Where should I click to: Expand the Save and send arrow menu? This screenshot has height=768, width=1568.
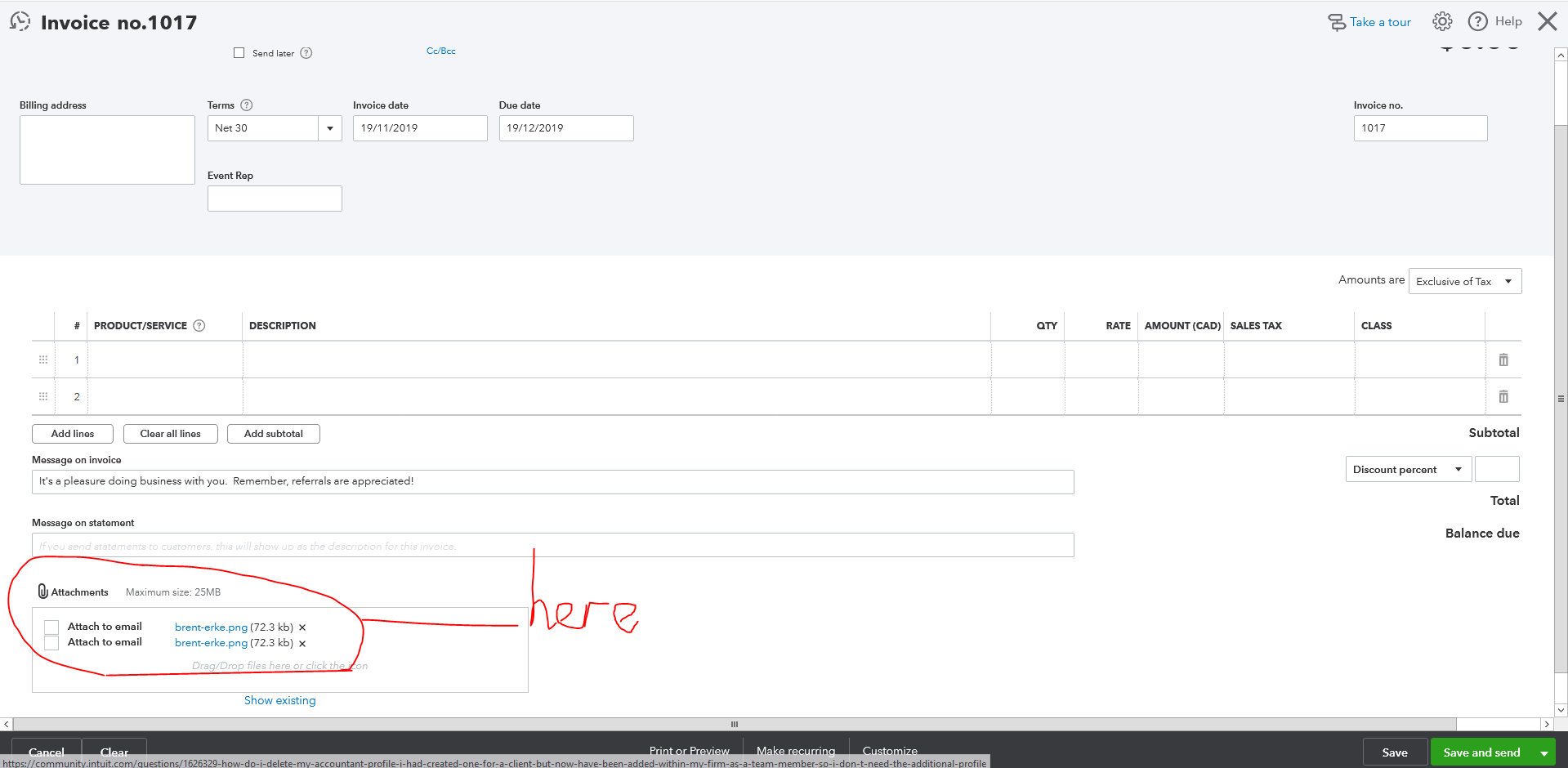point(1544,752)
